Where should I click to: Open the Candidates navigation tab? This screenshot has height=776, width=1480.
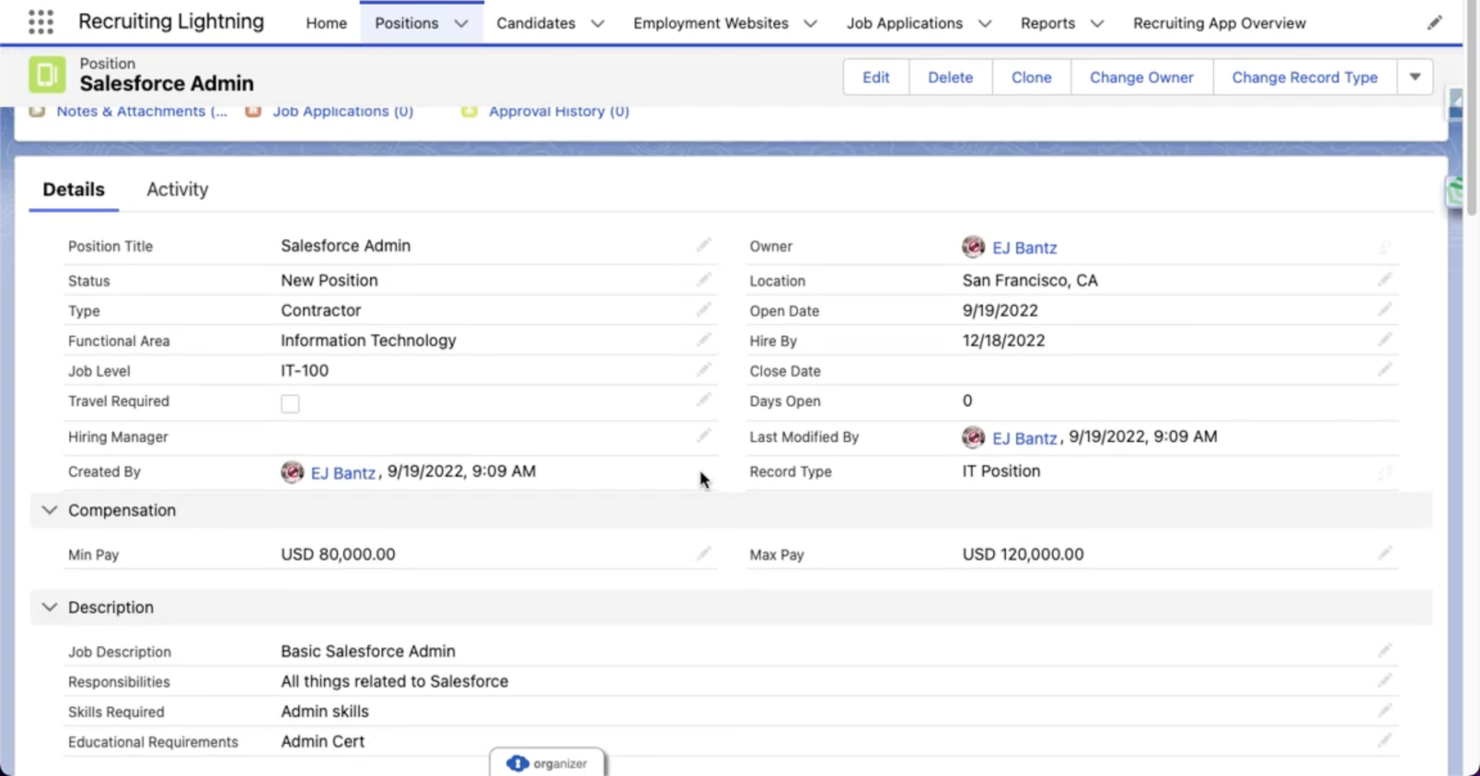pyautogui.click(x=536, y=23)
